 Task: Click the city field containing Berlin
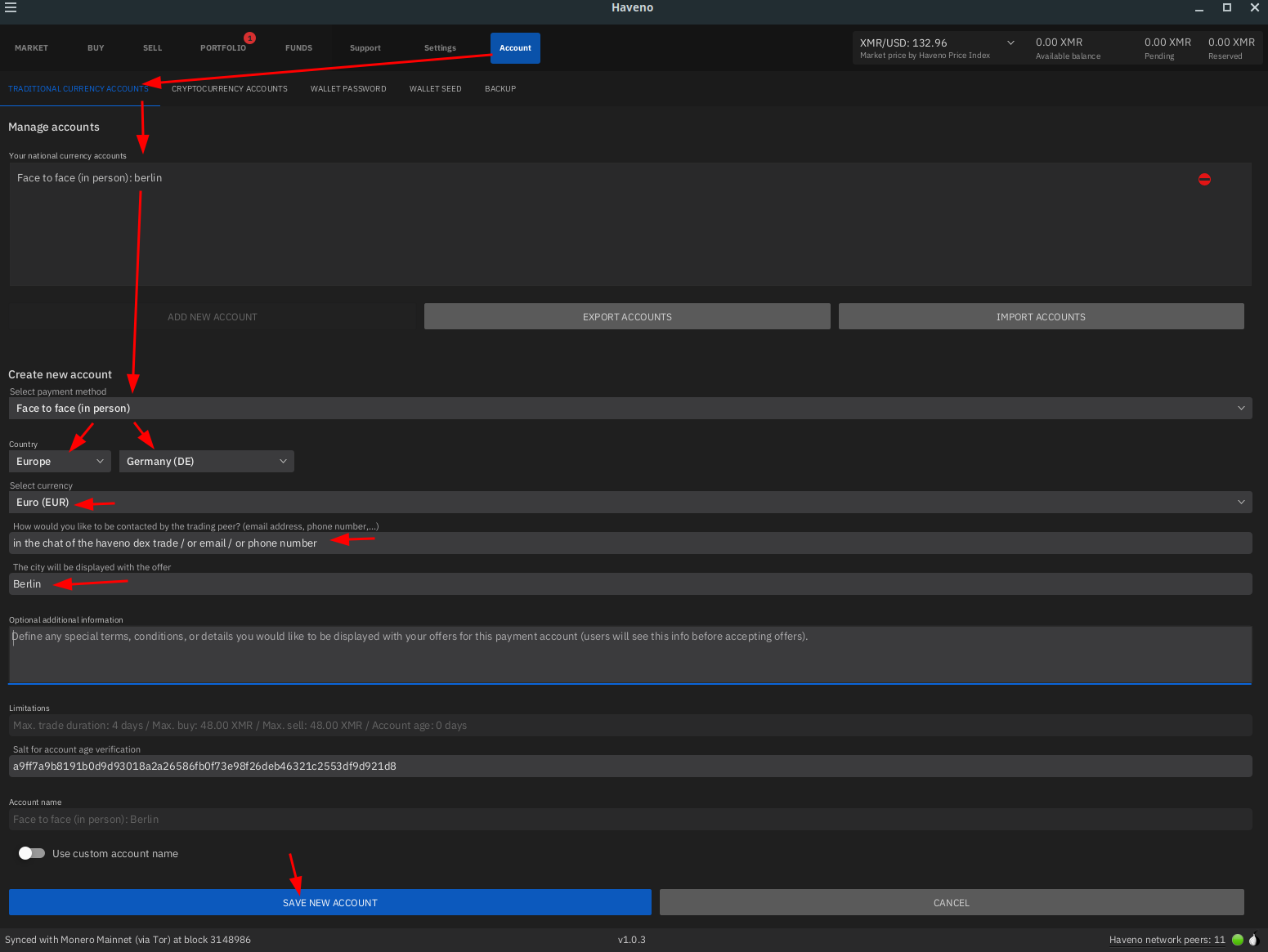tap(630, 583)
